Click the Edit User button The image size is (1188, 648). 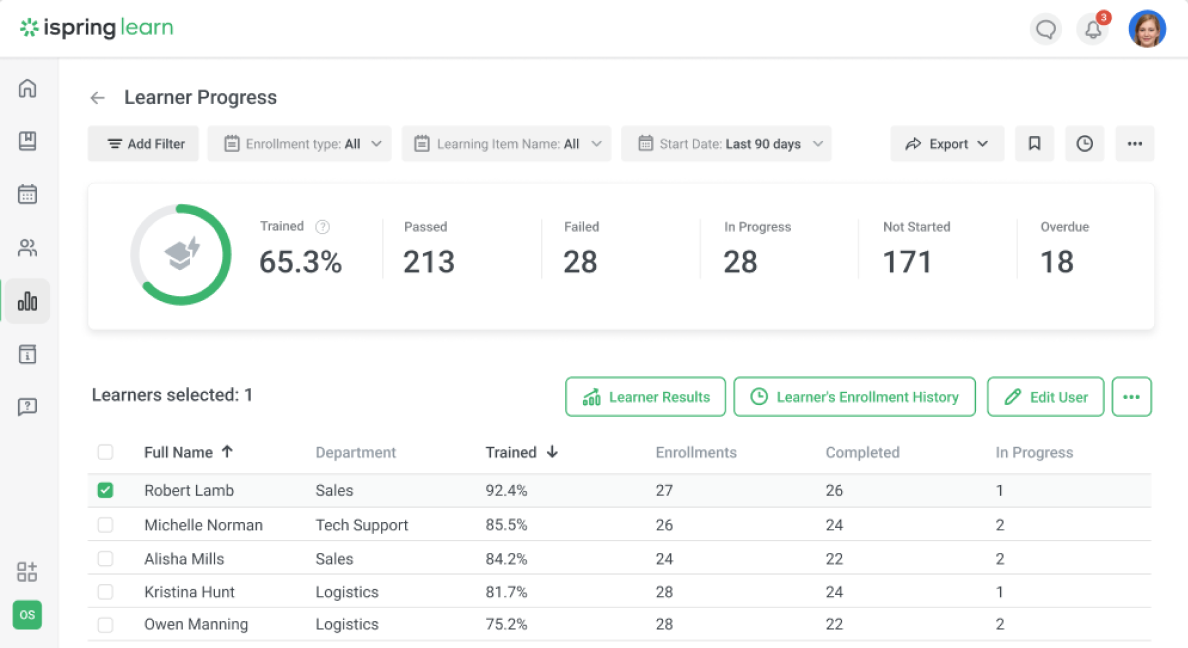click(x=1045, y=397)
